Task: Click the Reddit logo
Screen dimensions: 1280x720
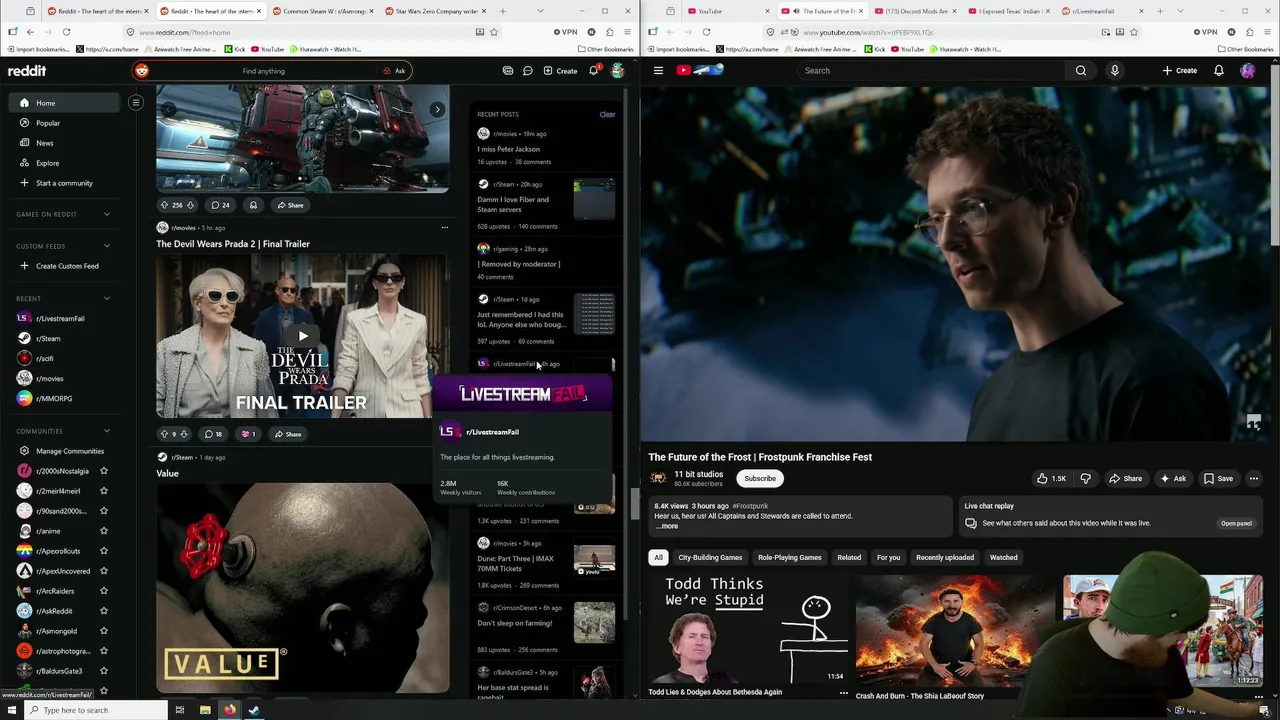Action: (27, 71)
